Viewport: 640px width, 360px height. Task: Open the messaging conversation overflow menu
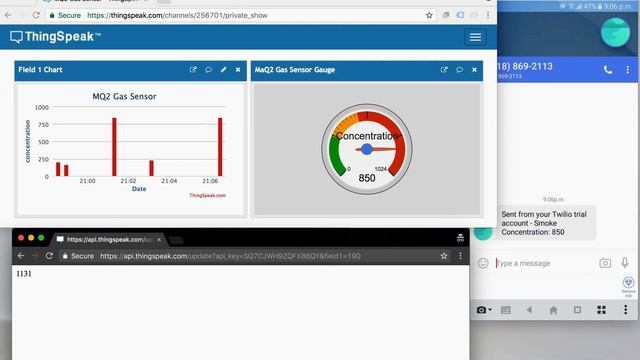point(628,70)
